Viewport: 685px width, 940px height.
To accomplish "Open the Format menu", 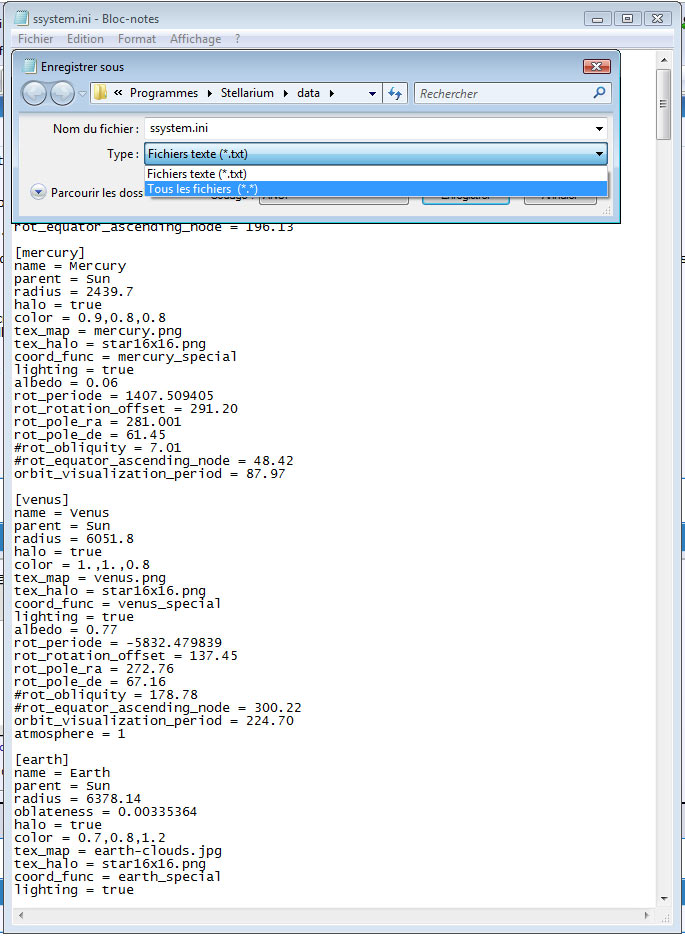I will (137, 39).
